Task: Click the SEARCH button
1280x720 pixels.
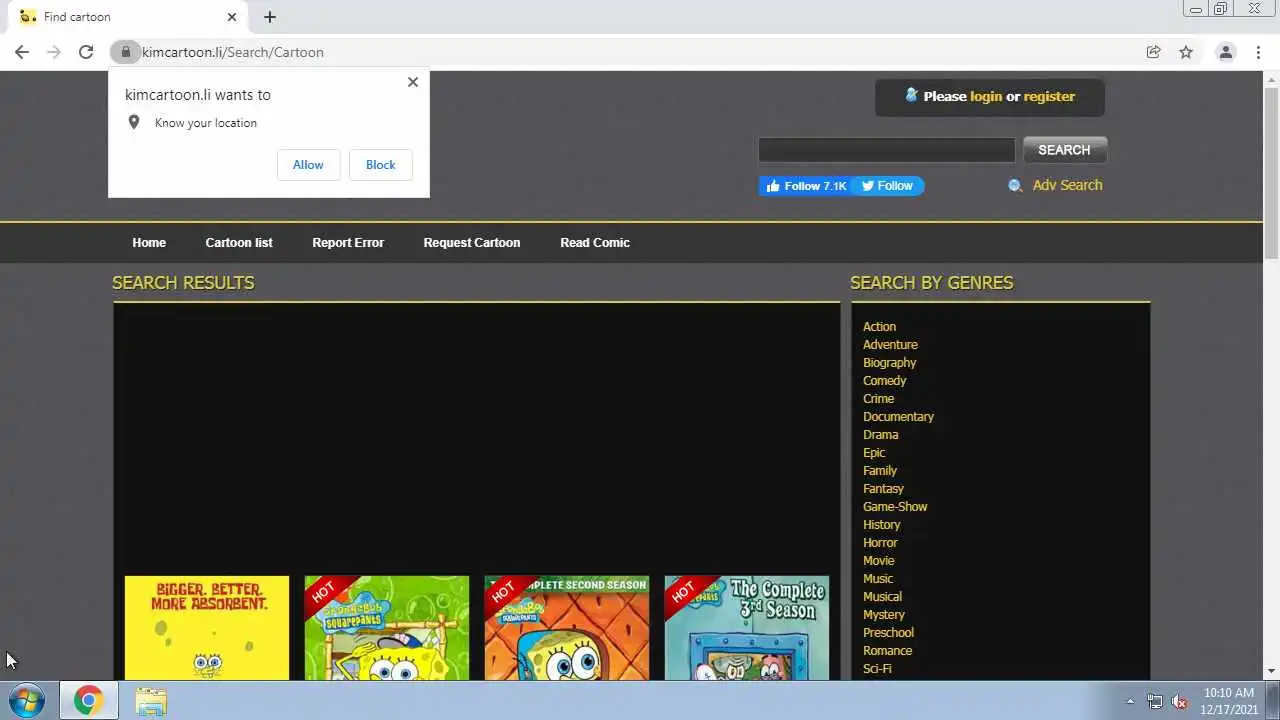Action: tap(1064, 150)
